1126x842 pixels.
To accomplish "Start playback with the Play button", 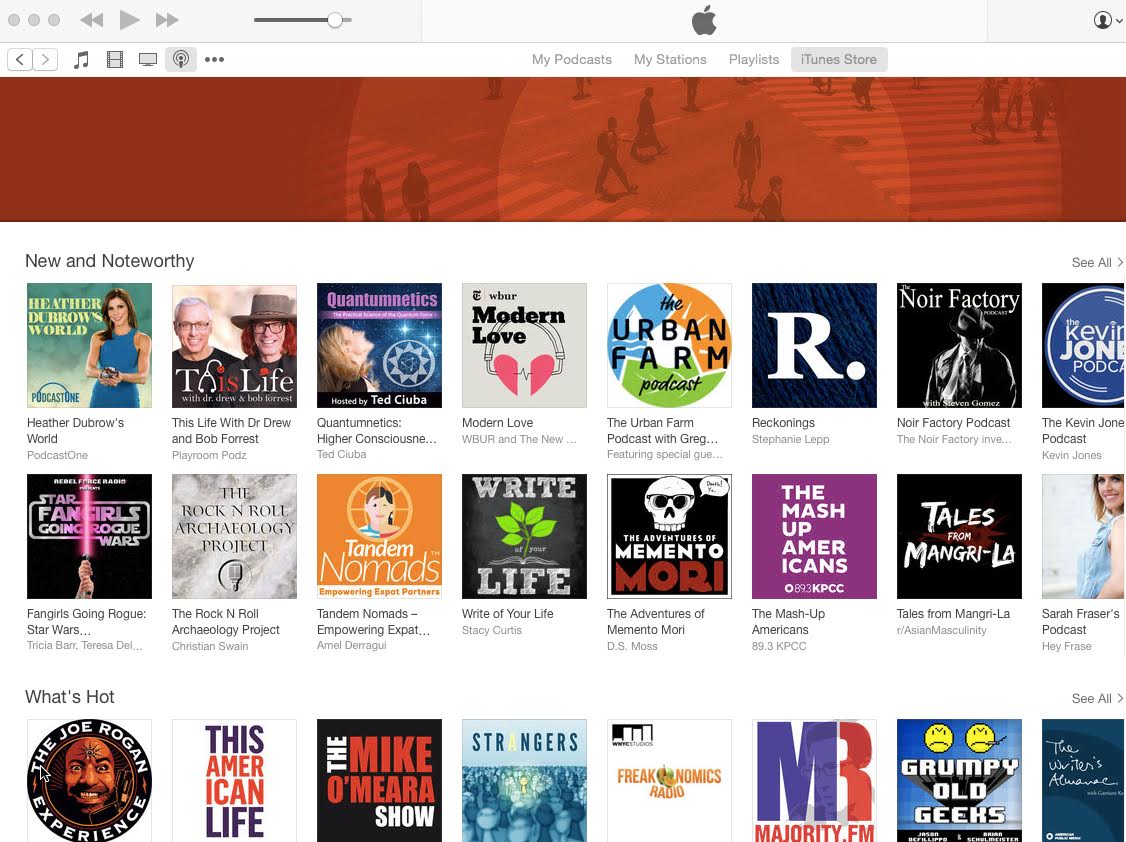I will coord(129,20).
